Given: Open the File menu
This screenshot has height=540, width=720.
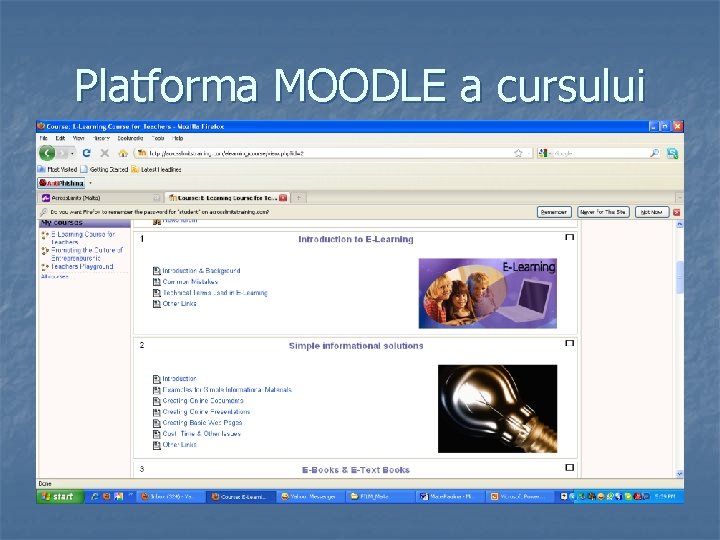Looking at the screenshot, I should coord(44,138).
